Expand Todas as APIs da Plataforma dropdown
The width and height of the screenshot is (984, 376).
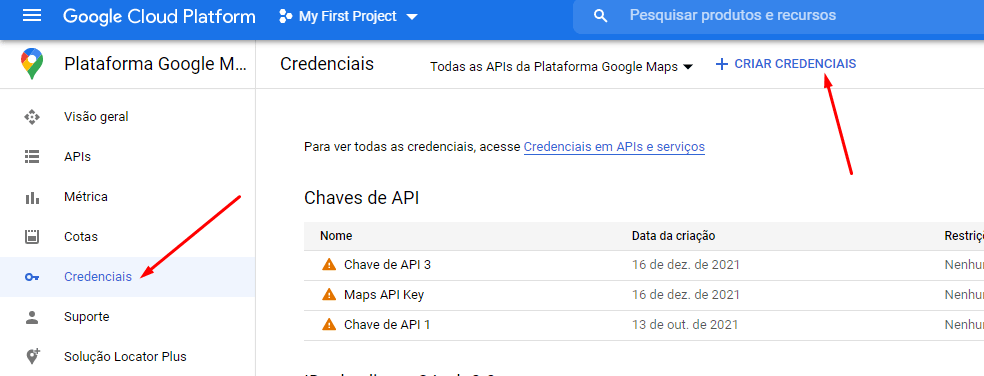[x=561, y=67]
